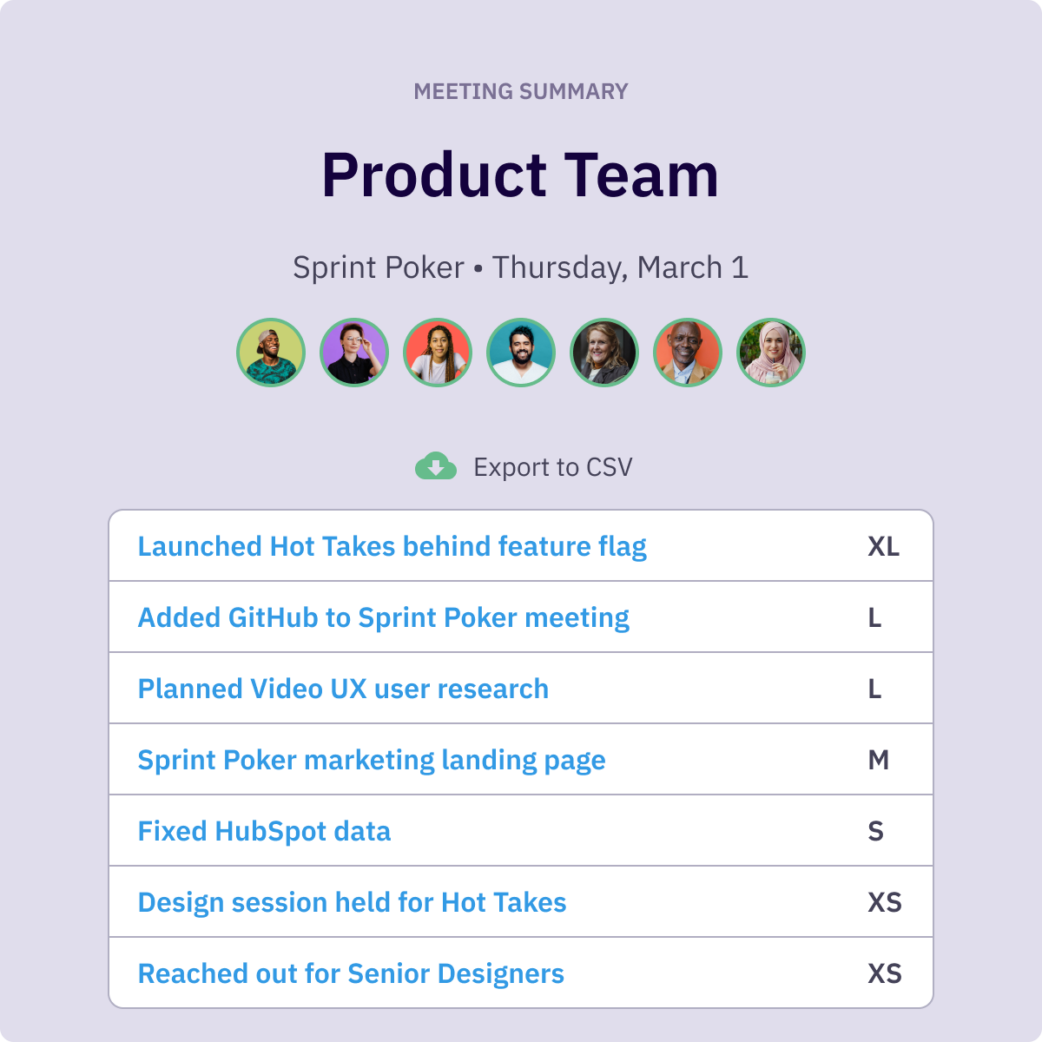Select Planned Video UX user research
The width and height of the screenshot is (1042, 1042).
point(343,689)
